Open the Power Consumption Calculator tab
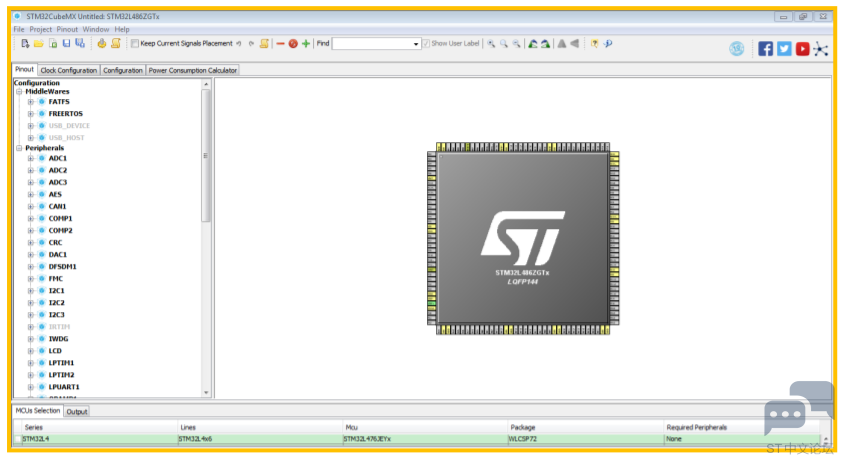Image resolution: width=843 pixels, height=464 pixels. pos(192,70)
